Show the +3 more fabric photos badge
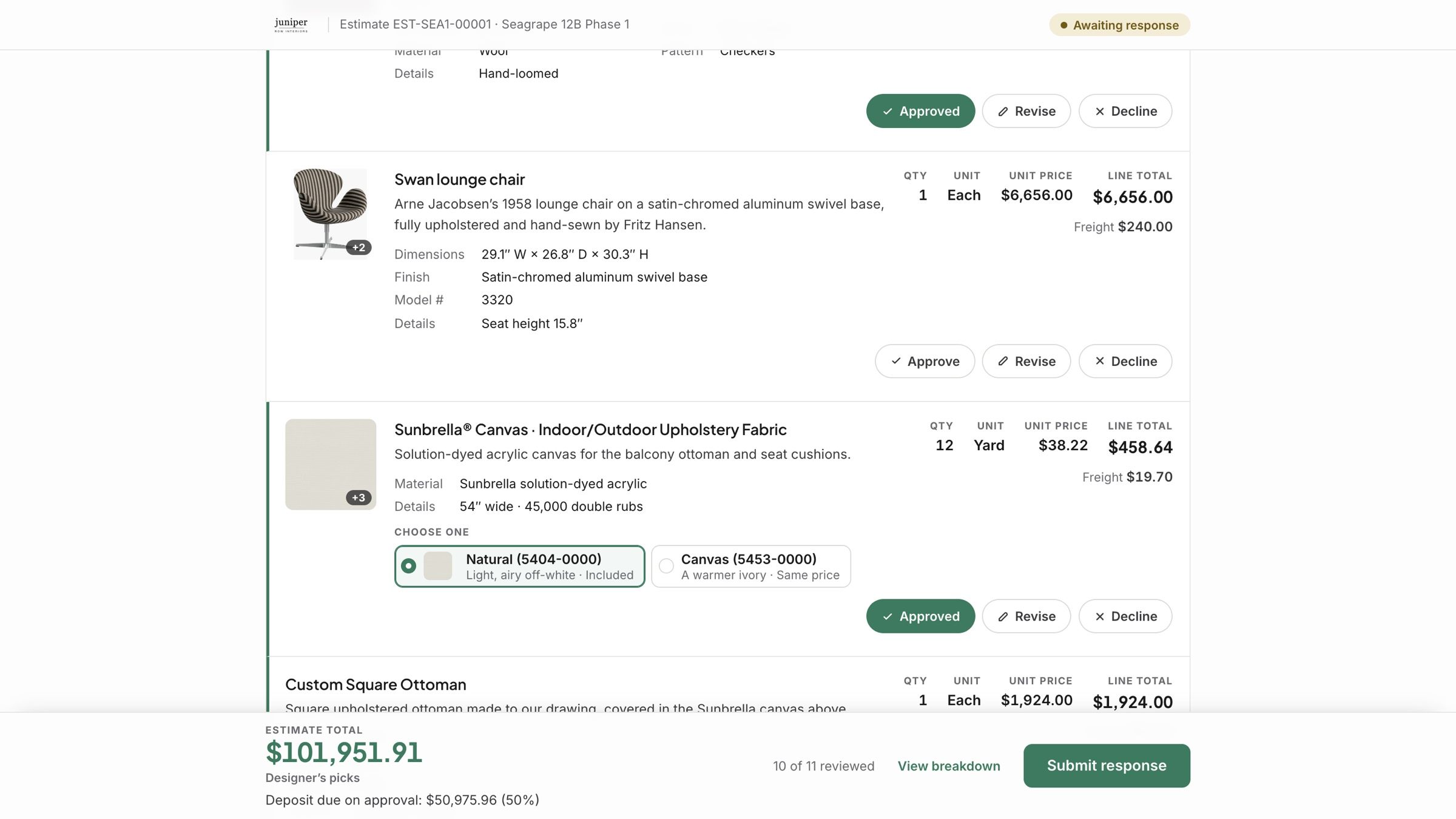 tap(359, 498)
